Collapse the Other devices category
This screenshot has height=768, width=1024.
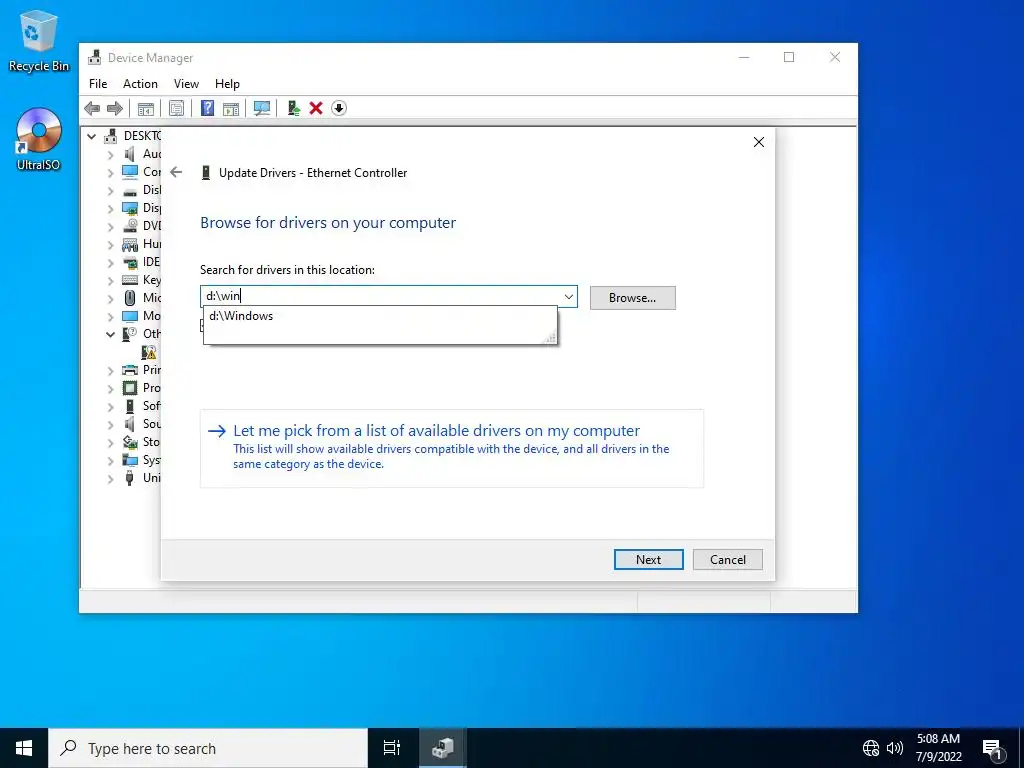110,334
